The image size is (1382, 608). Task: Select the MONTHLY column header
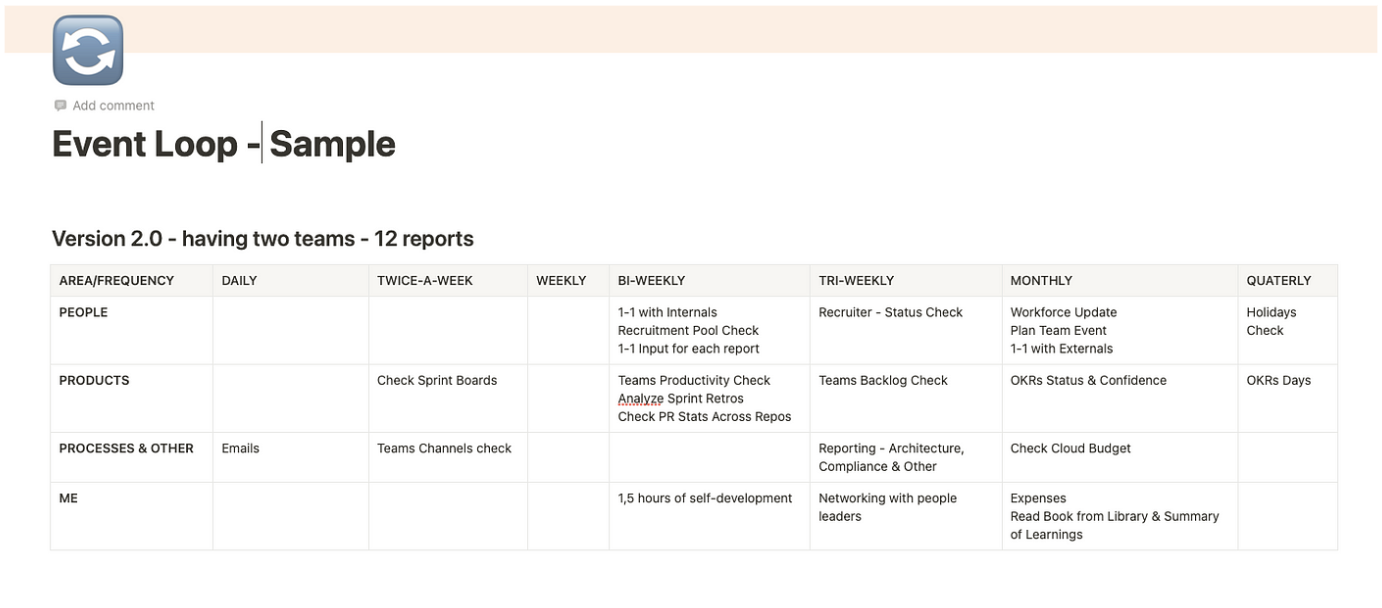(1041, 281)
